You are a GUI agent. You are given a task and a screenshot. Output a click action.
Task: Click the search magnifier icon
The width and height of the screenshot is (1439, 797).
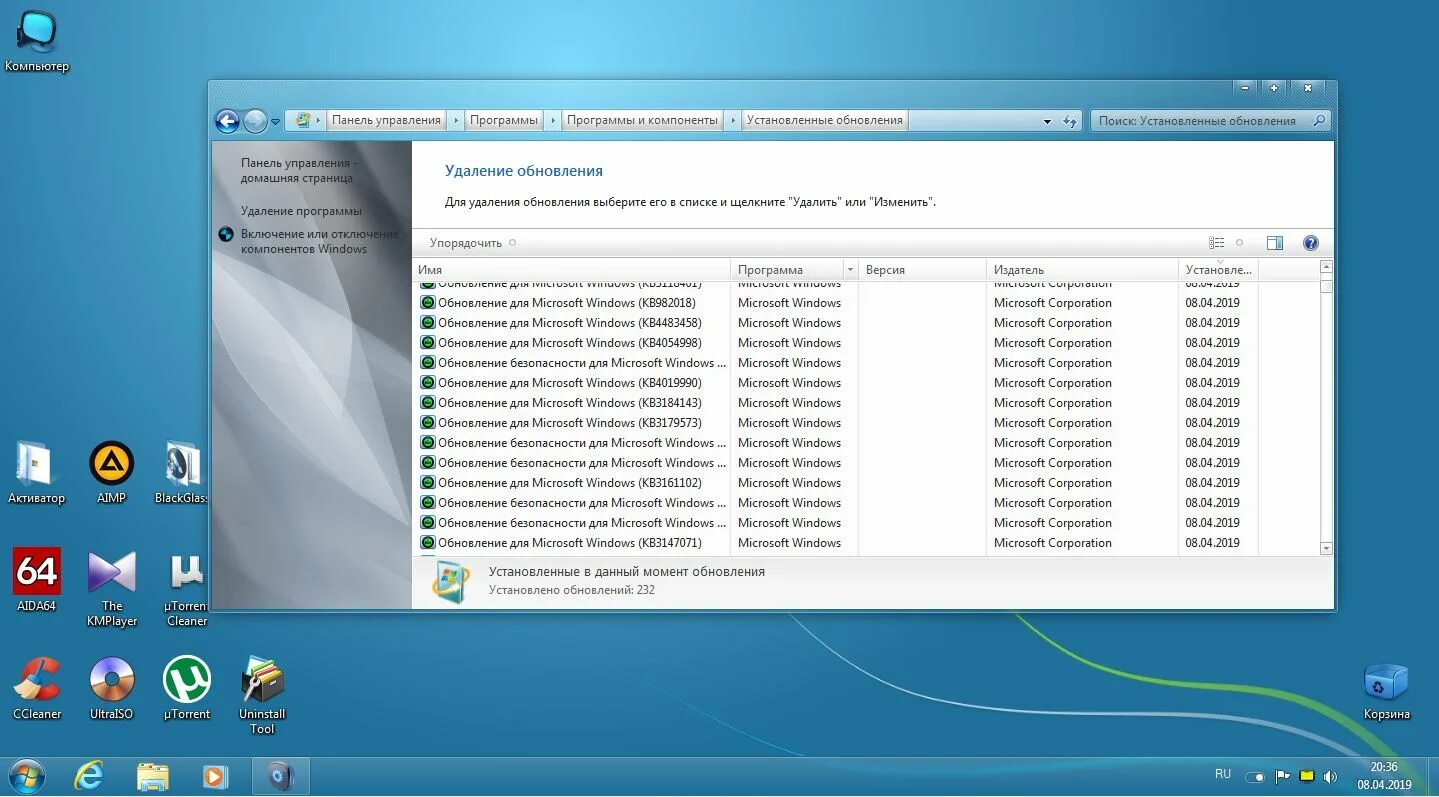(x=1319, y=121)
